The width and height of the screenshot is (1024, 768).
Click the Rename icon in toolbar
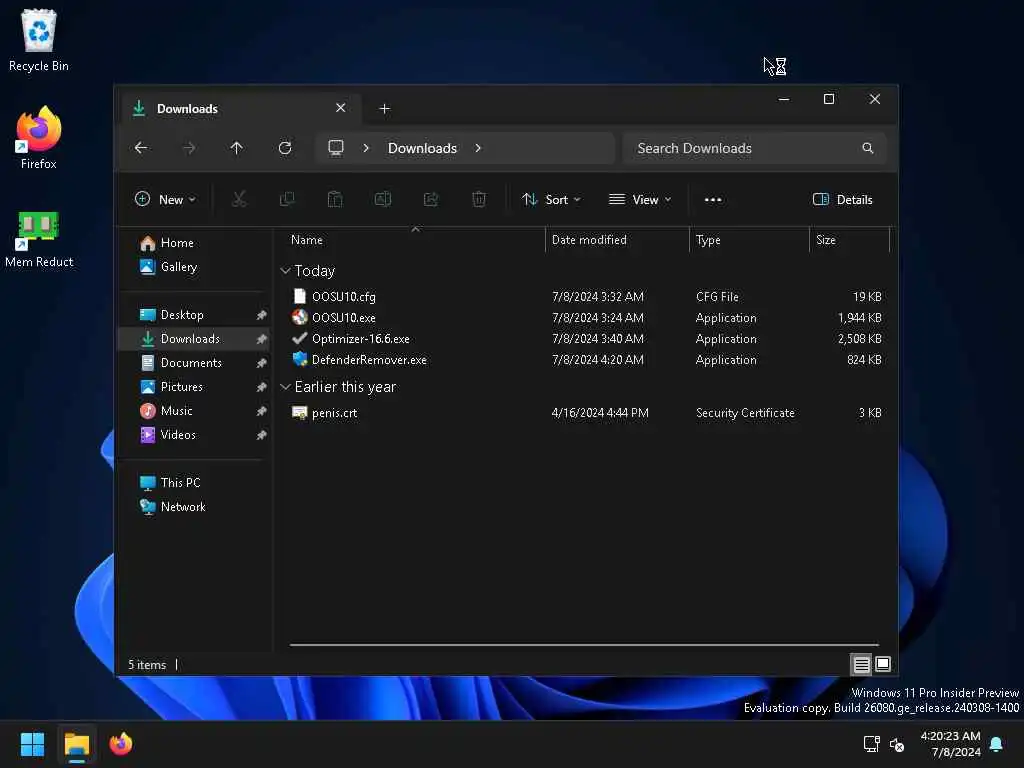[383, 199]
